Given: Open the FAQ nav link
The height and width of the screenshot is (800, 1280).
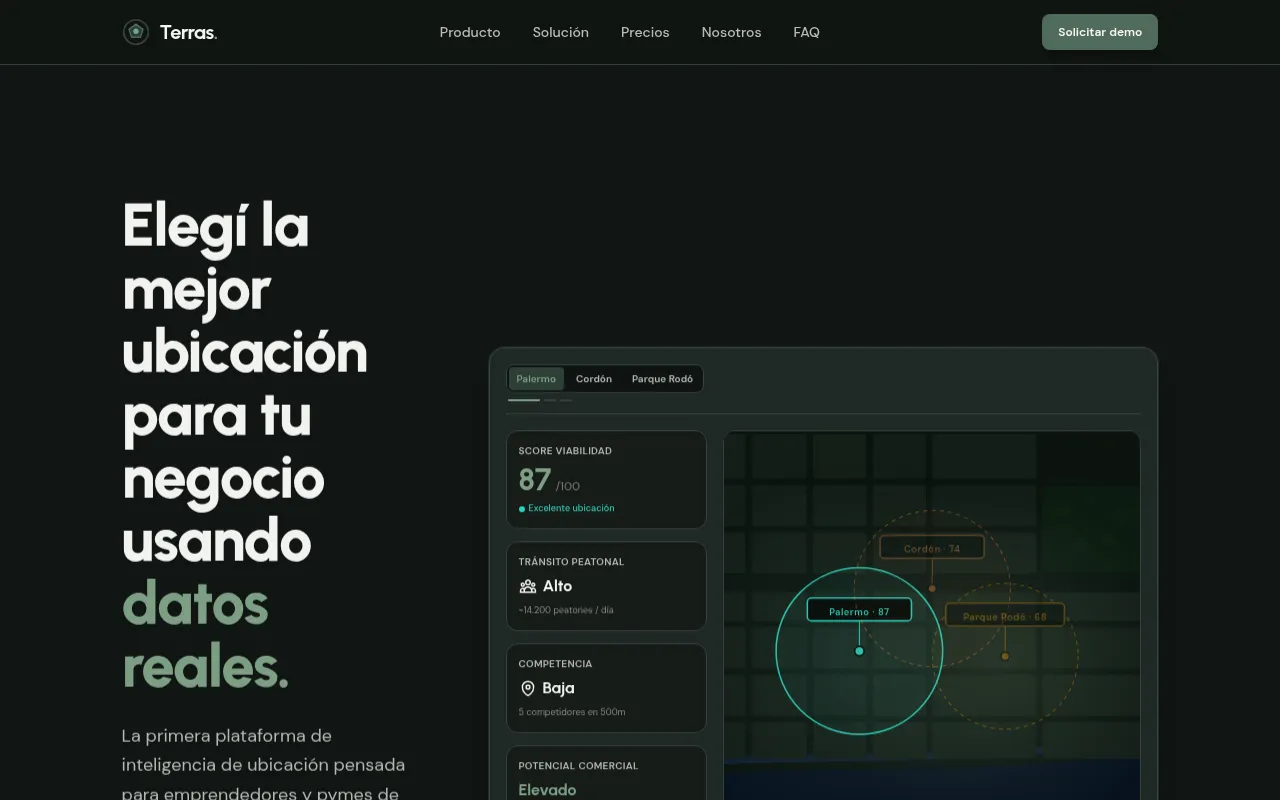Looking at the screenshot, I should (806, 32).
